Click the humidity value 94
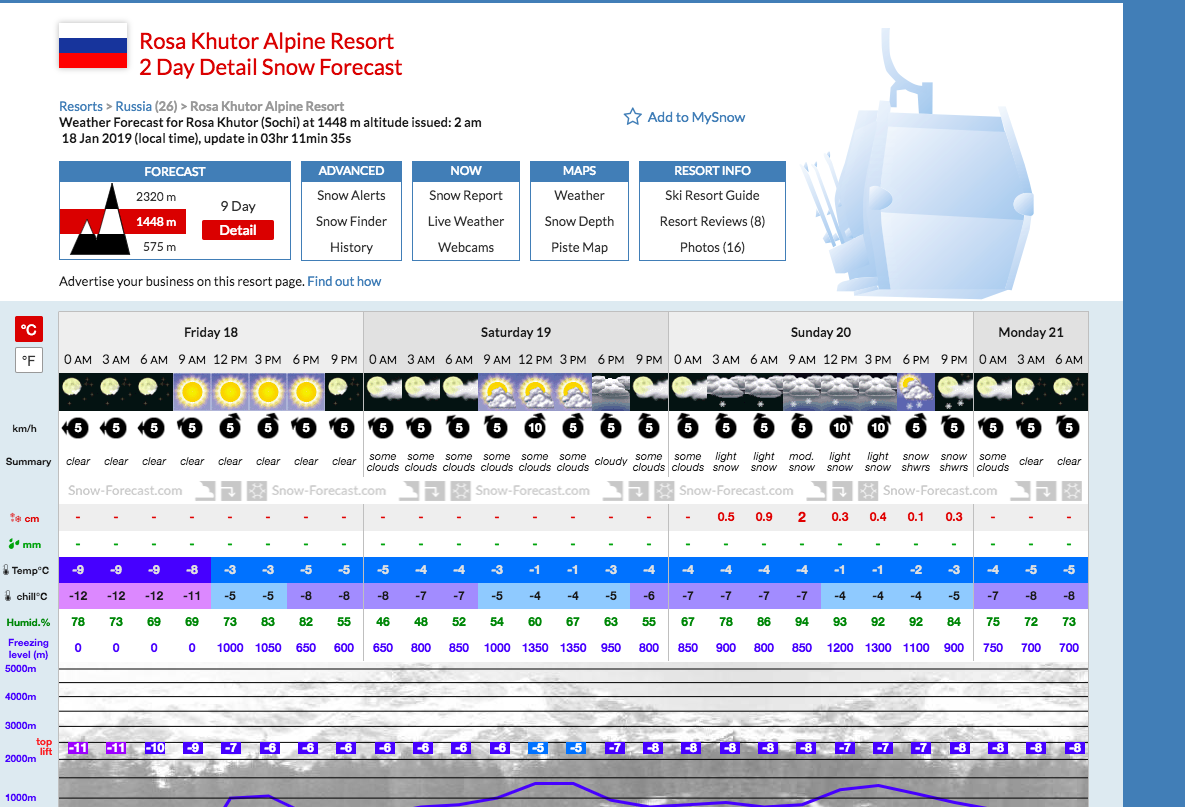 pos(802,622)
